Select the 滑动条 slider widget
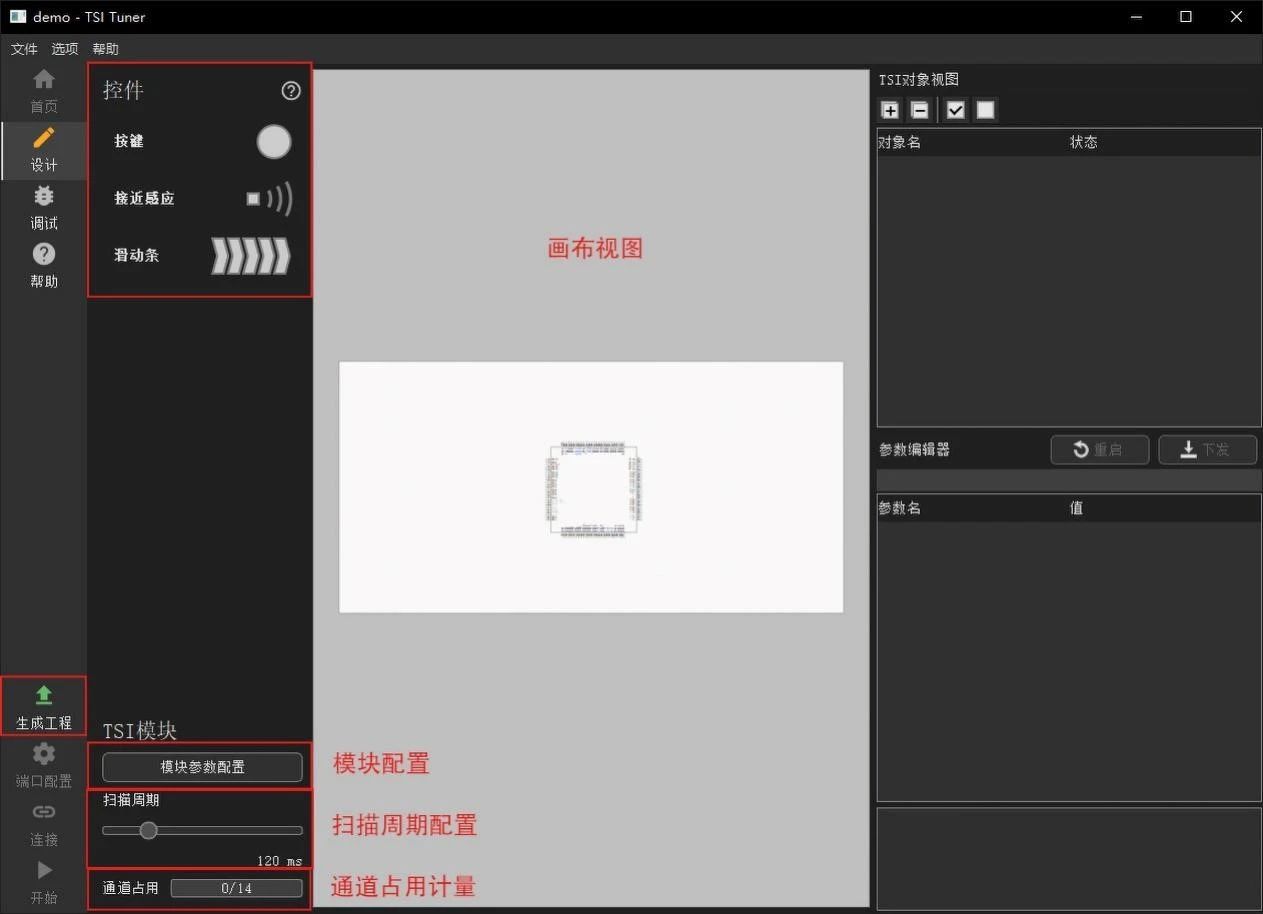1263x914 pixels. (250, 256)
